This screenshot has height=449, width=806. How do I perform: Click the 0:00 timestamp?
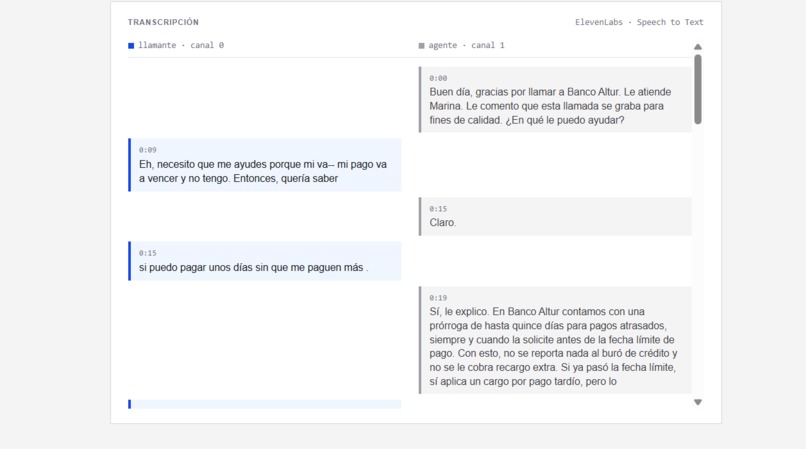point(438,78)
